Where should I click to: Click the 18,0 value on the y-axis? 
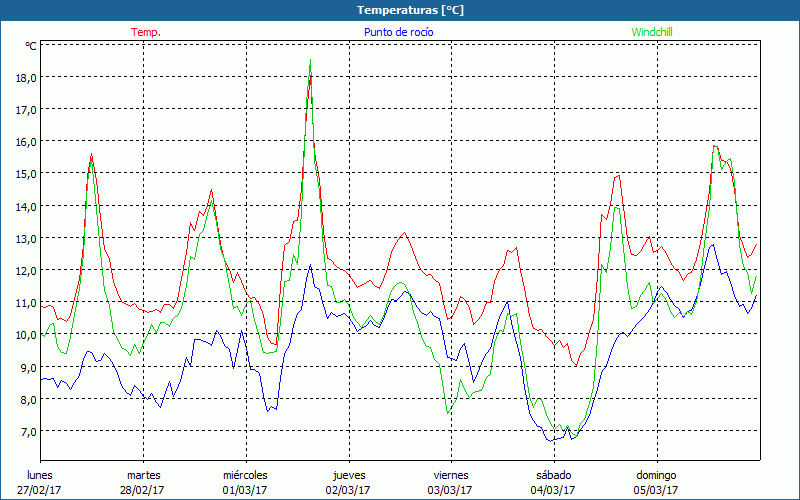coord(25,78)
